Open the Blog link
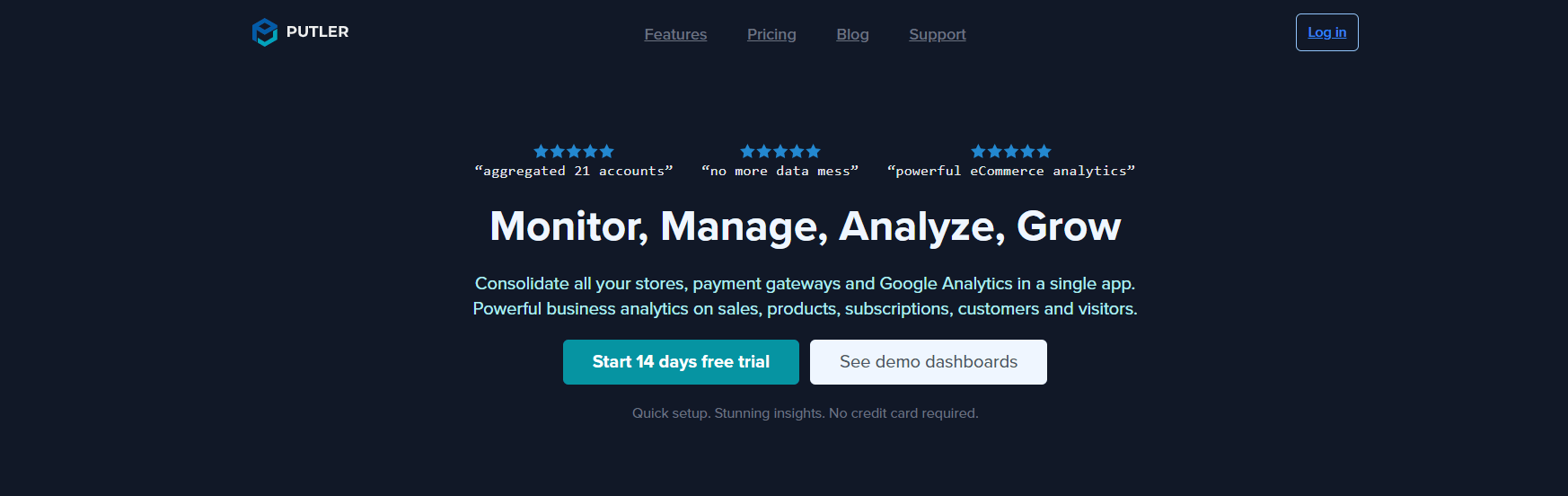The height and width of the screenshot is (496, 1568). 852,34
